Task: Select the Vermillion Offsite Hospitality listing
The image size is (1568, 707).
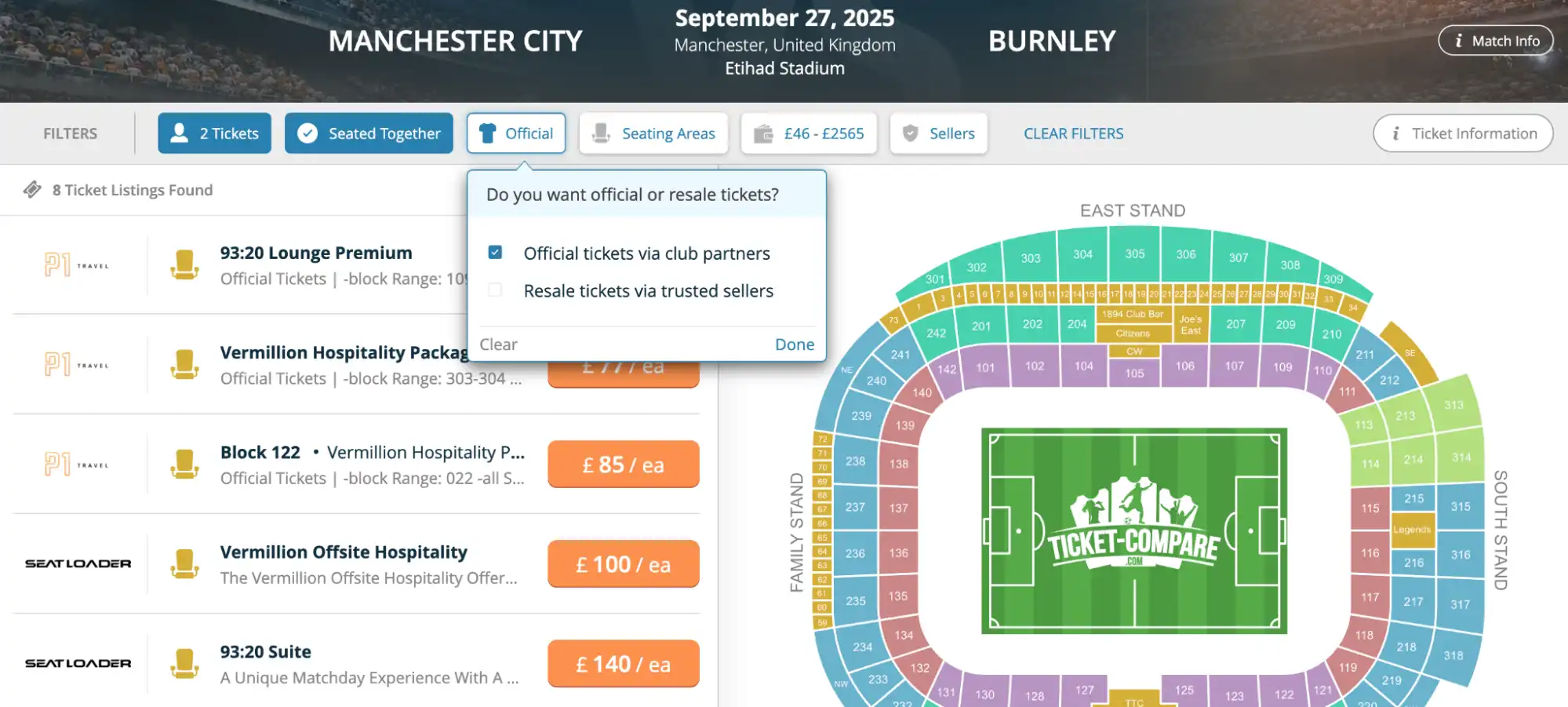Action: 343,552
